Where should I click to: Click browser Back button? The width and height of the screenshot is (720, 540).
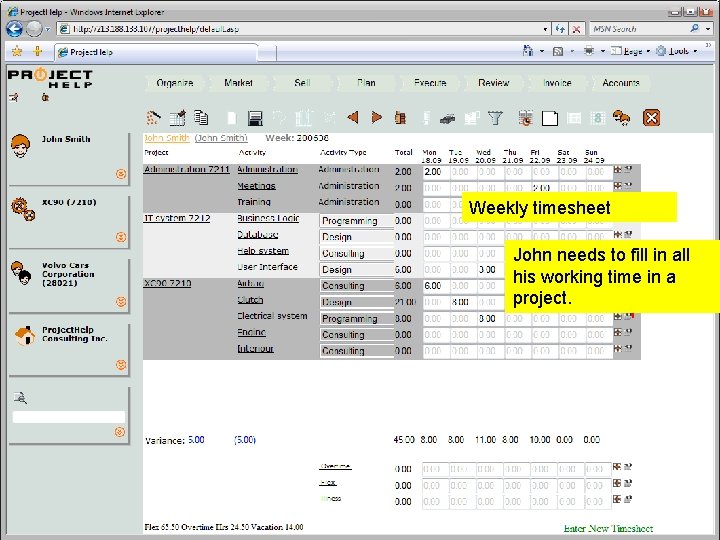coord(14,29)
